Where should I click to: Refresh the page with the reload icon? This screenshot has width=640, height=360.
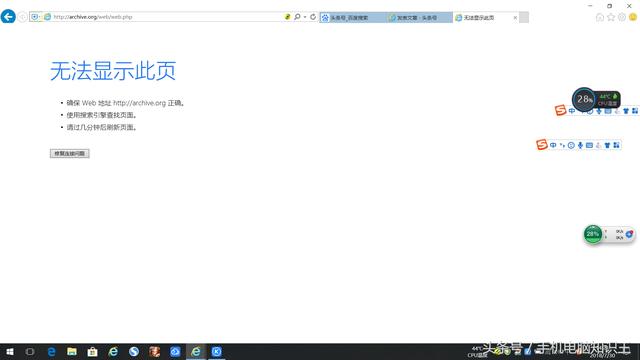click(x=313, y=17)
